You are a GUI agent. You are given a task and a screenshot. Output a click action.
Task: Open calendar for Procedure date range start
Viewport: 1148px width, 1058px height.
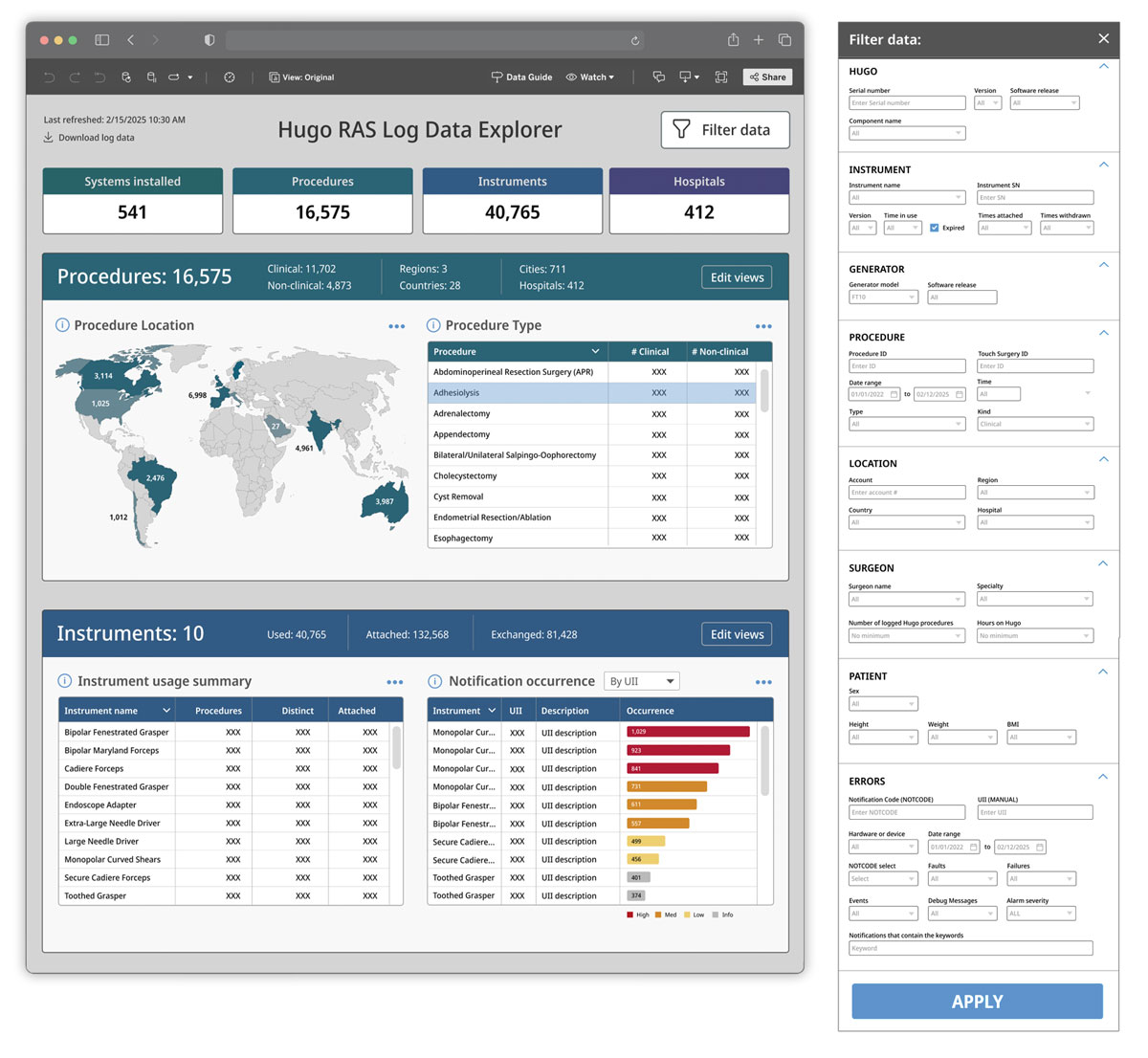(894, 394)
